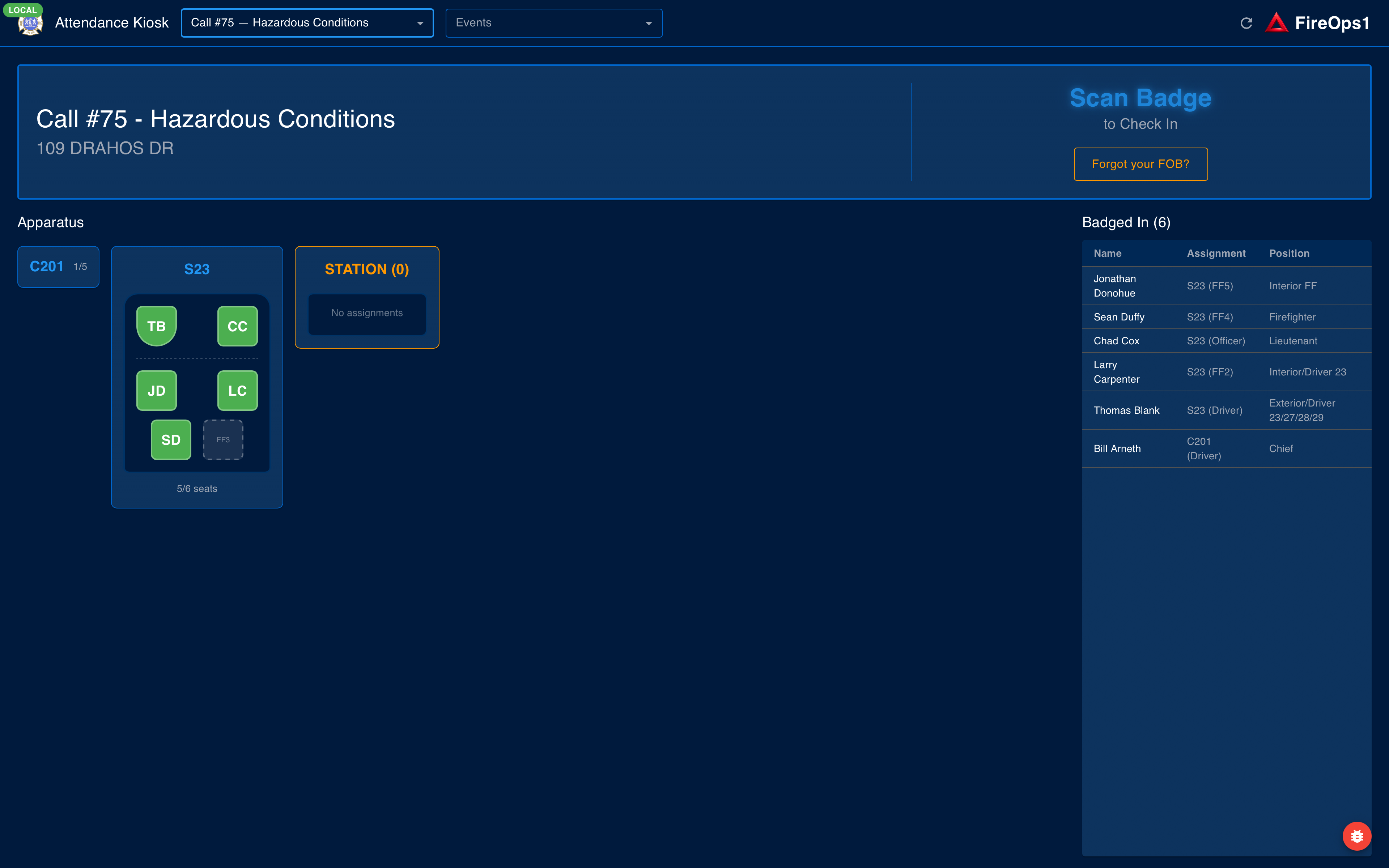Select the CC officer seat badge
The image size is (1389, 868).
pyautogui.click(x=237, y=326)
